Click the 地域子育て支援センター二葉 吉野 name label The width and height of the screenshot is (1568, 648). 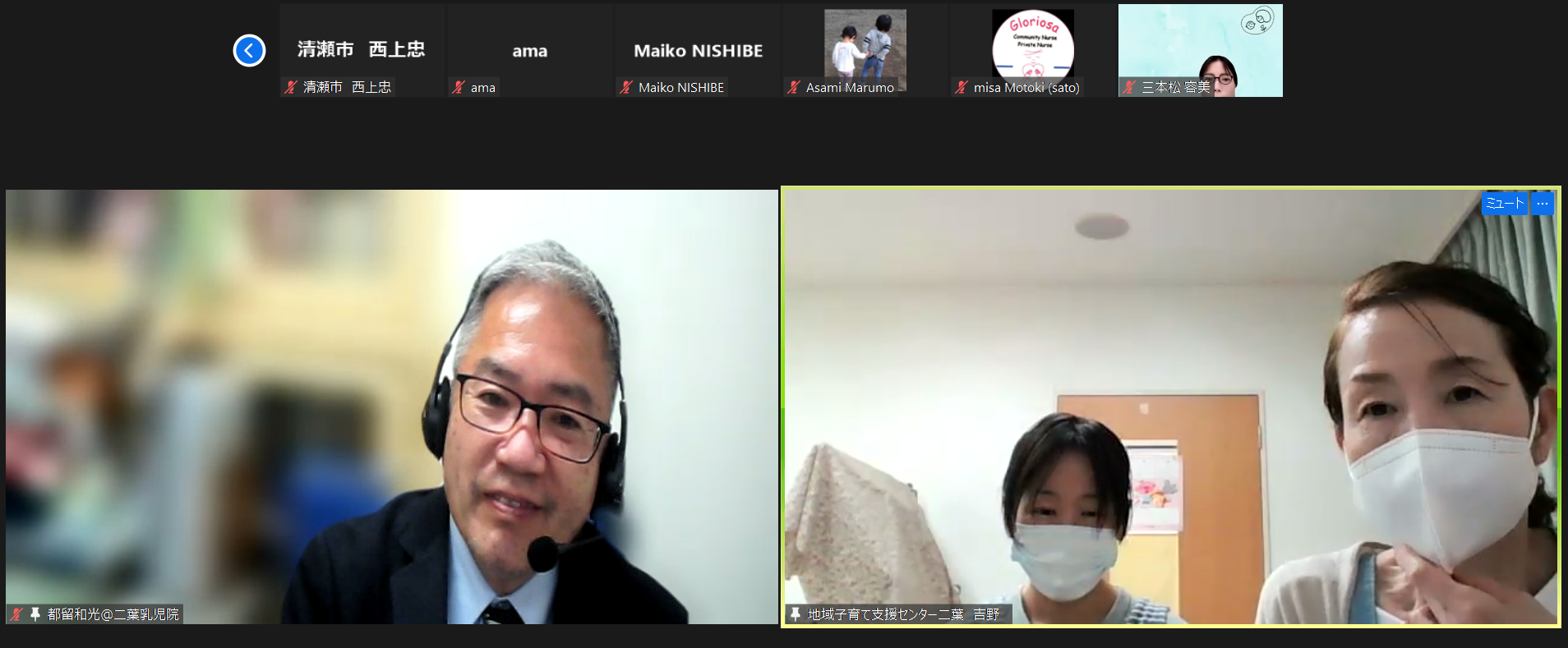coord(903,614)
